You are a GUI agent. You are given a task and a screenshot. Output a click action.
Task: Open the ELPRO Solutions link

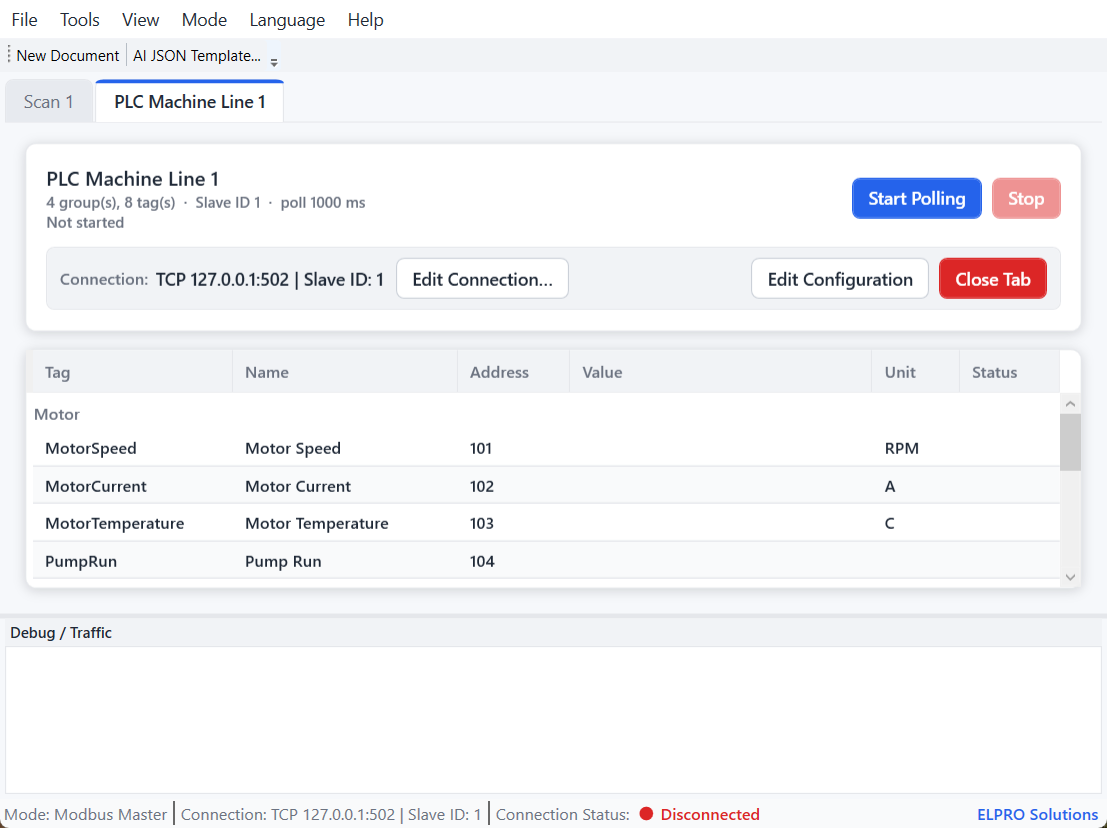1037,815
